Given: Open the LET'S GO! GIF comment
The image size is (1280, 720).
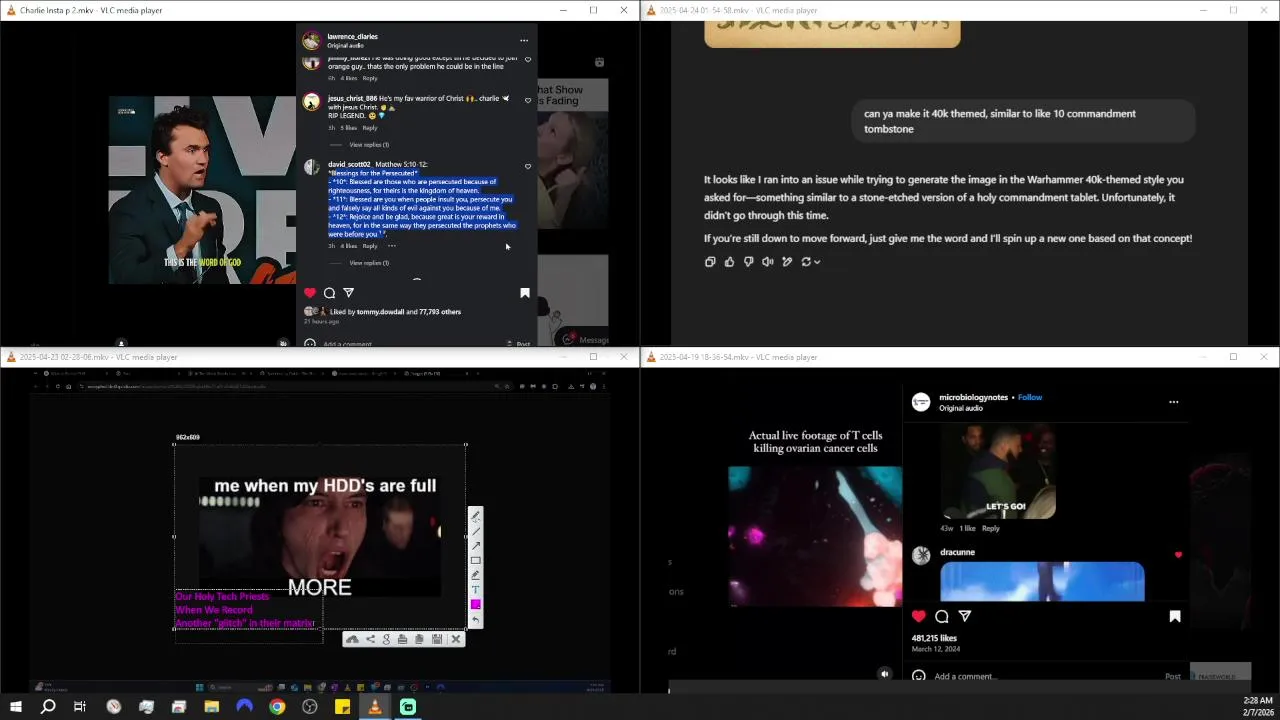Looking at the screenshot, I should 998,471.
